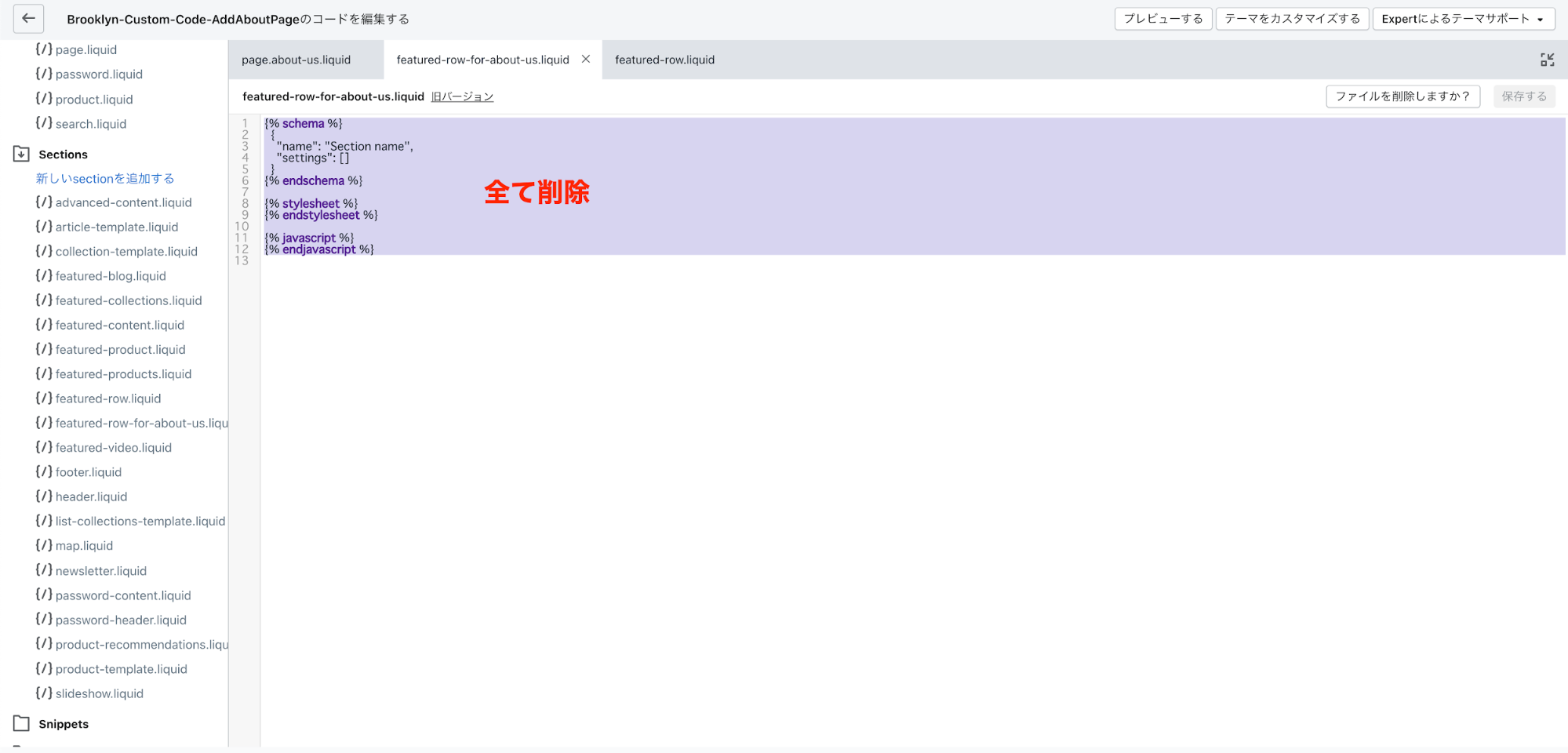Click the プレビューする button

(x=1162, y=19)
